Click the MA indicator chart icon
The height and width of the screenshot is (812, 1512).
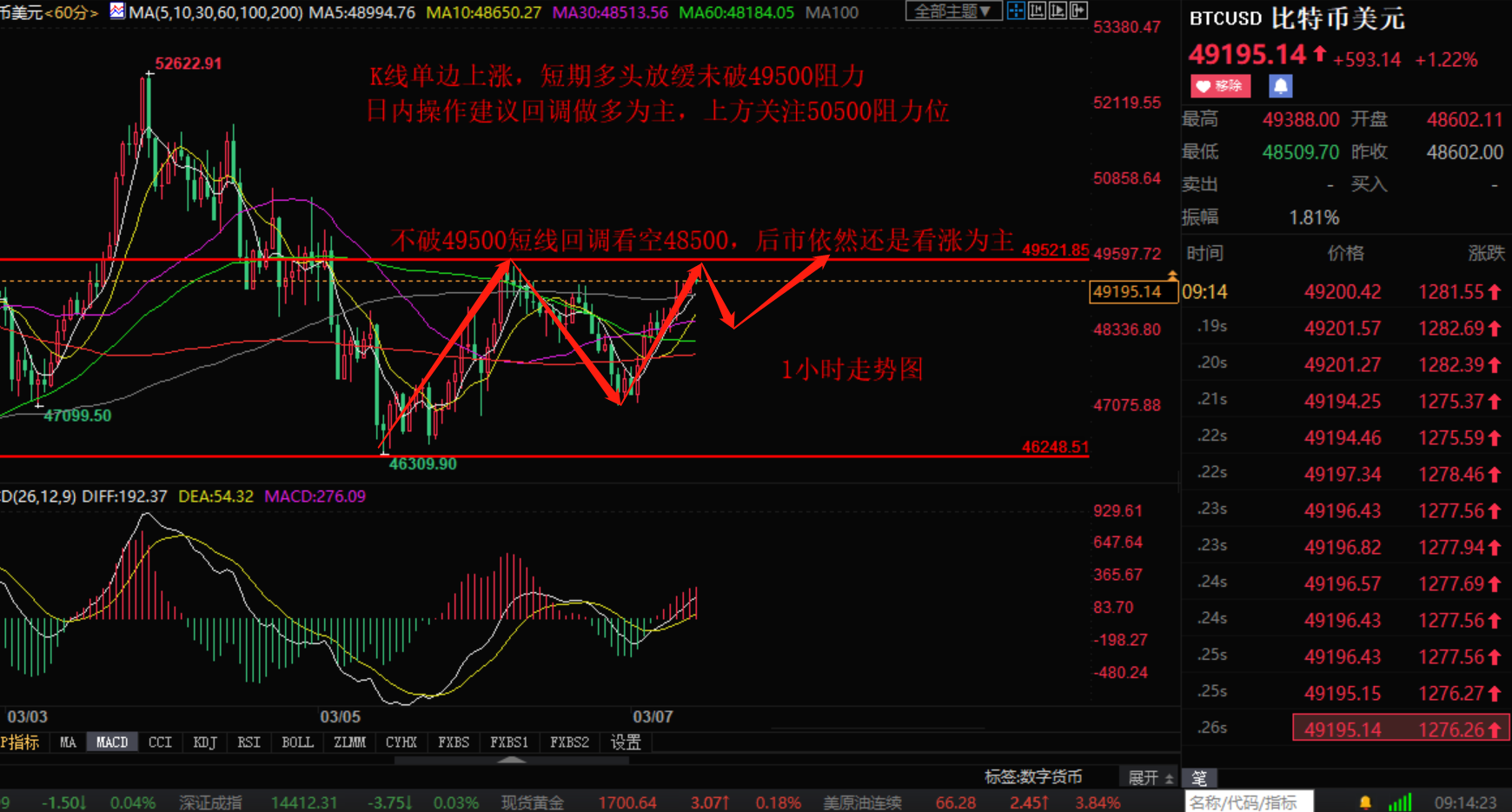point(117,11)
